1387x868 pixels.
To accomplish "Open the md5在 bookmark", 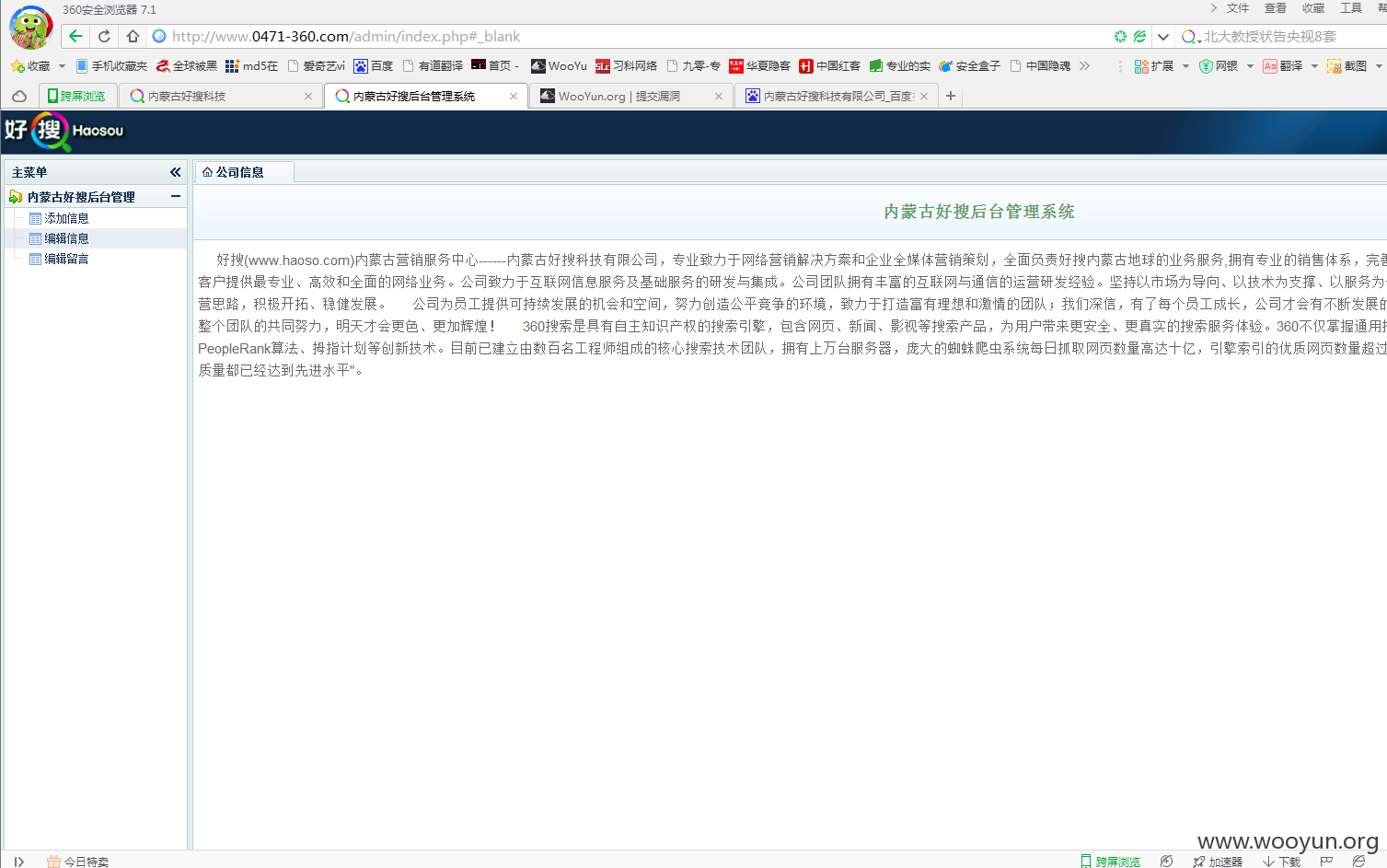I will tap(251, 66).
